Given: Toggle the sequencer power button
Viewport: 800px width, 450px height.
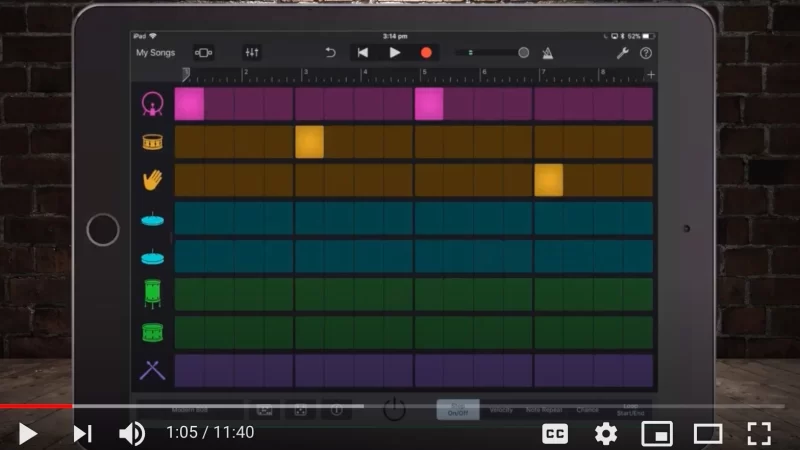Looking at the screenshot, I should 395,409.
